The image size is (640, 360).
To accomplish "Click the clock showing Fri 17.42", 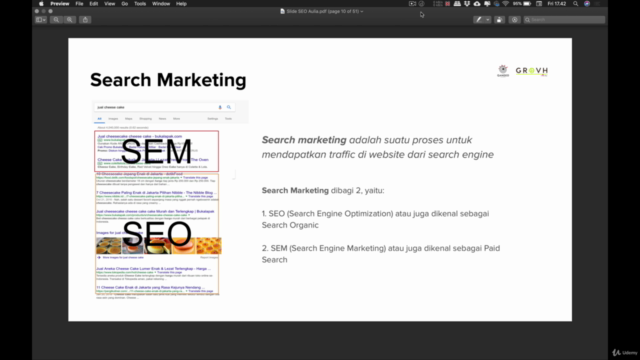I will 557,4.
